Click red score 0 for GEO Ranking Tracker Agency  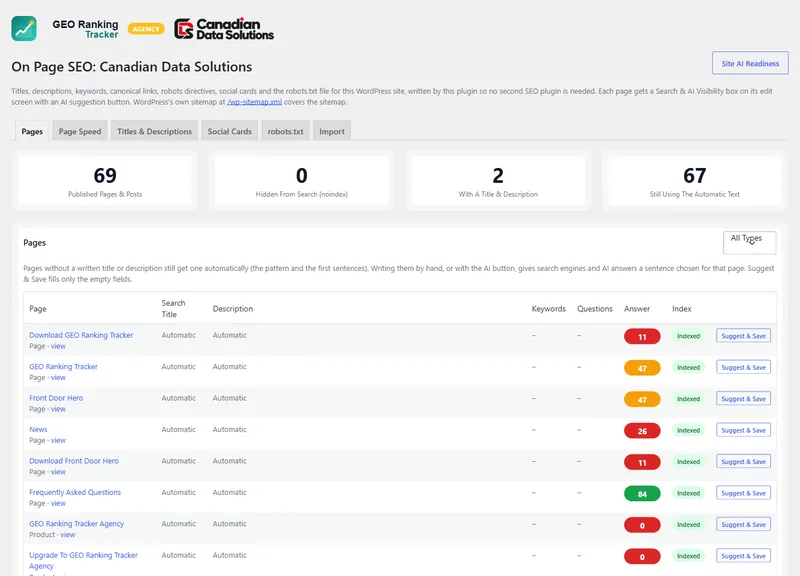(642, 525)
